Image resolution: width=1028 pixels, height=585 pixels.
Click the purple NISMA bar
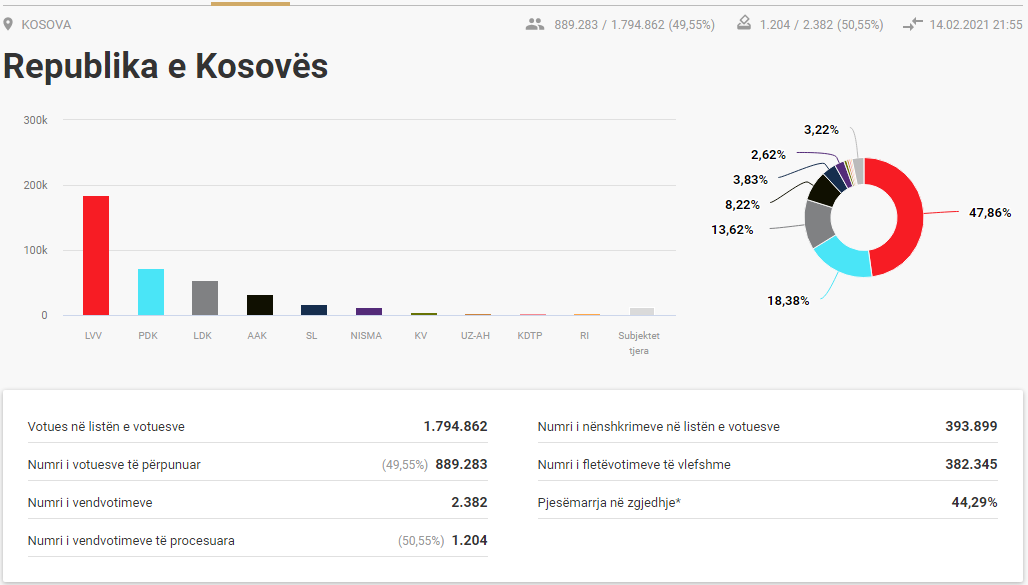[369, 312]
